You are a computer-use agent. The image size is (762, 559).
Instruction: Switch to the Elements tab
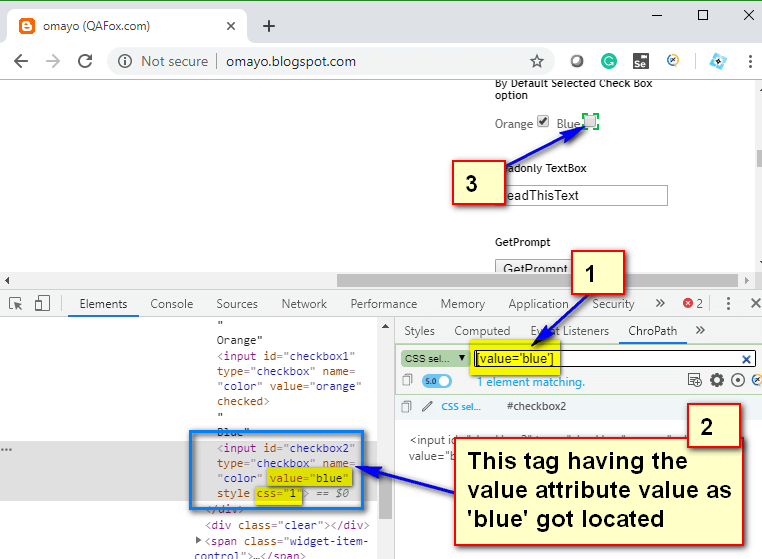point(103,304)
